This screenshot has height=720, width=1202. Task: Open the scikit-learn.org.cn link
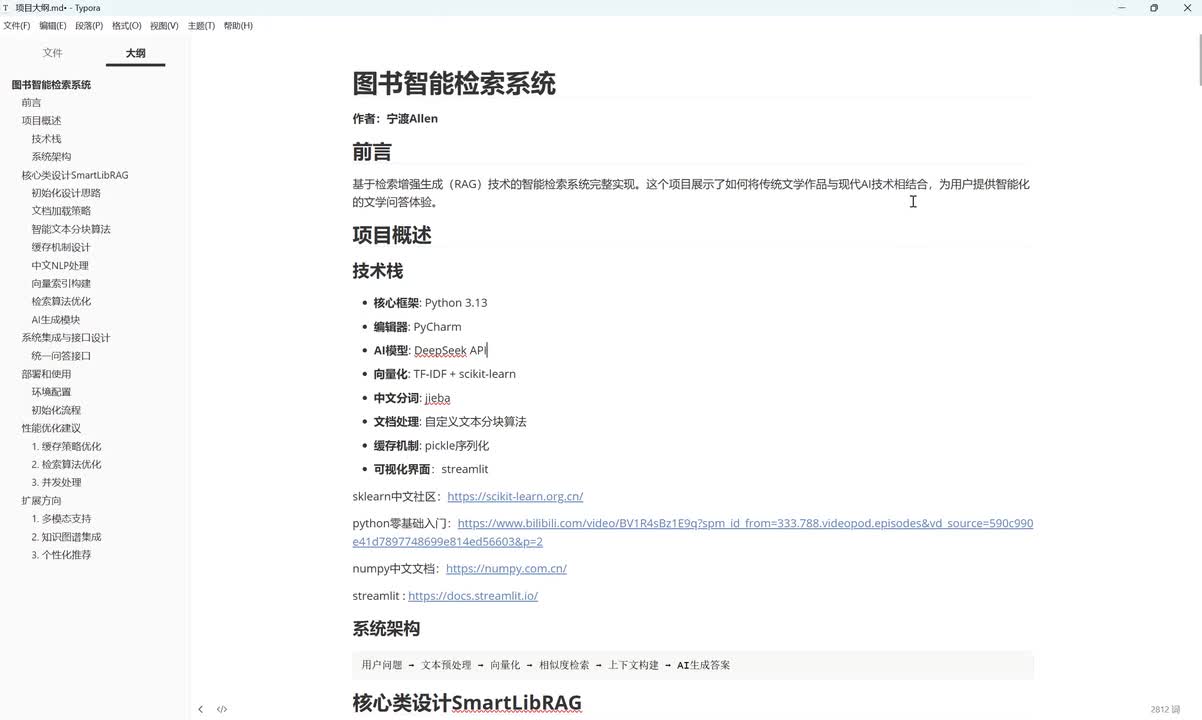pyautogui.click(x=515, y=496)
